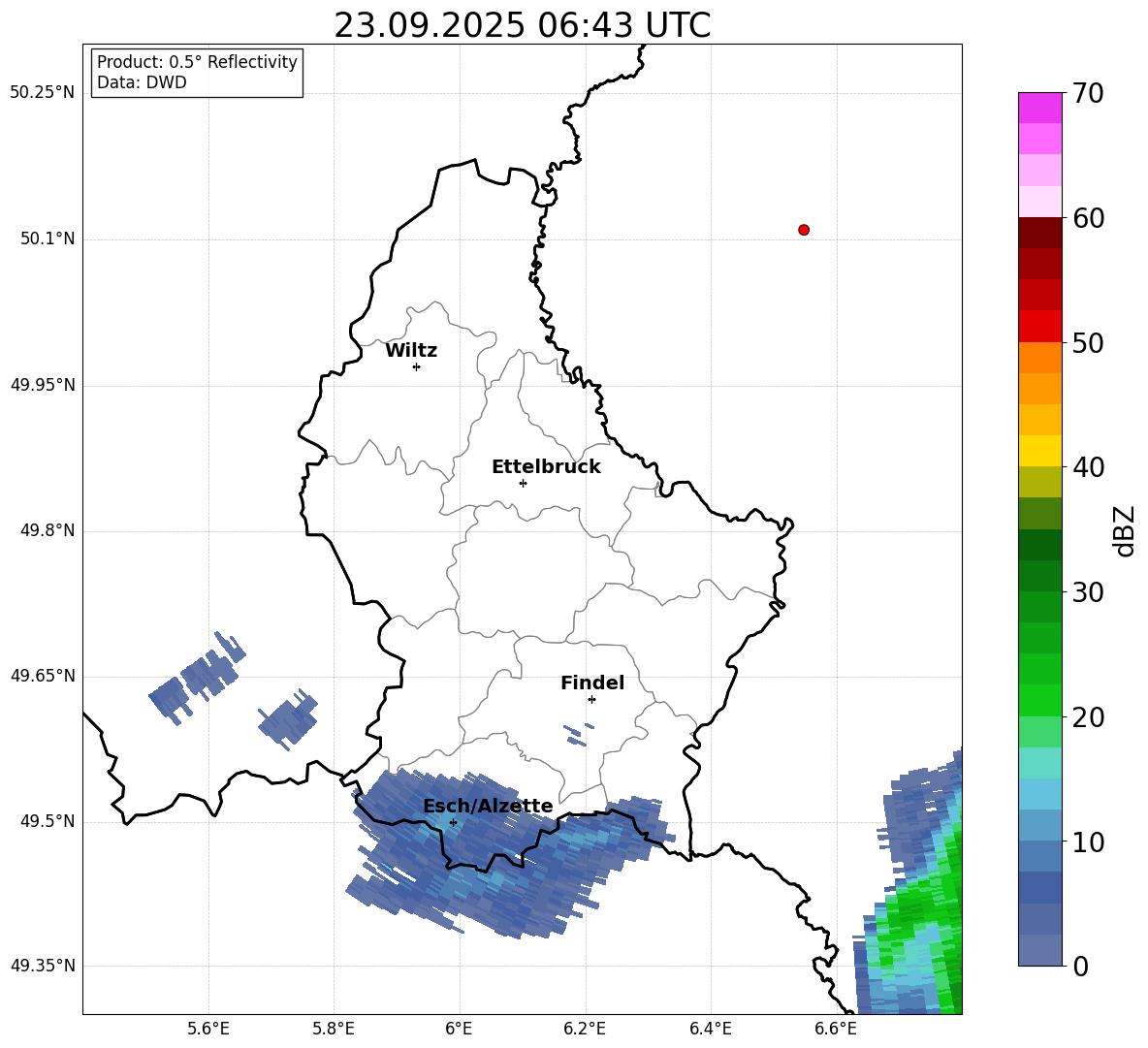Viewport: 1148px width, 1048px height.
Task: Click the Esch/Alzette city label
Action: coord(488,807)
